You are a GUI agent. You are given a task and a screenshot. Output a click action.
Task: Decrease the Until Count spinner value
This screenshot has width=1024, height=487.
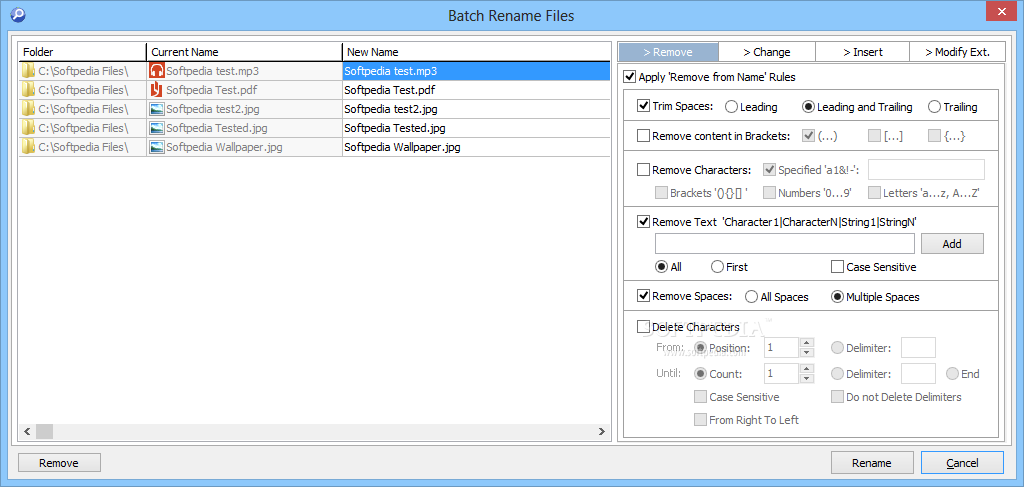[807, 379]
